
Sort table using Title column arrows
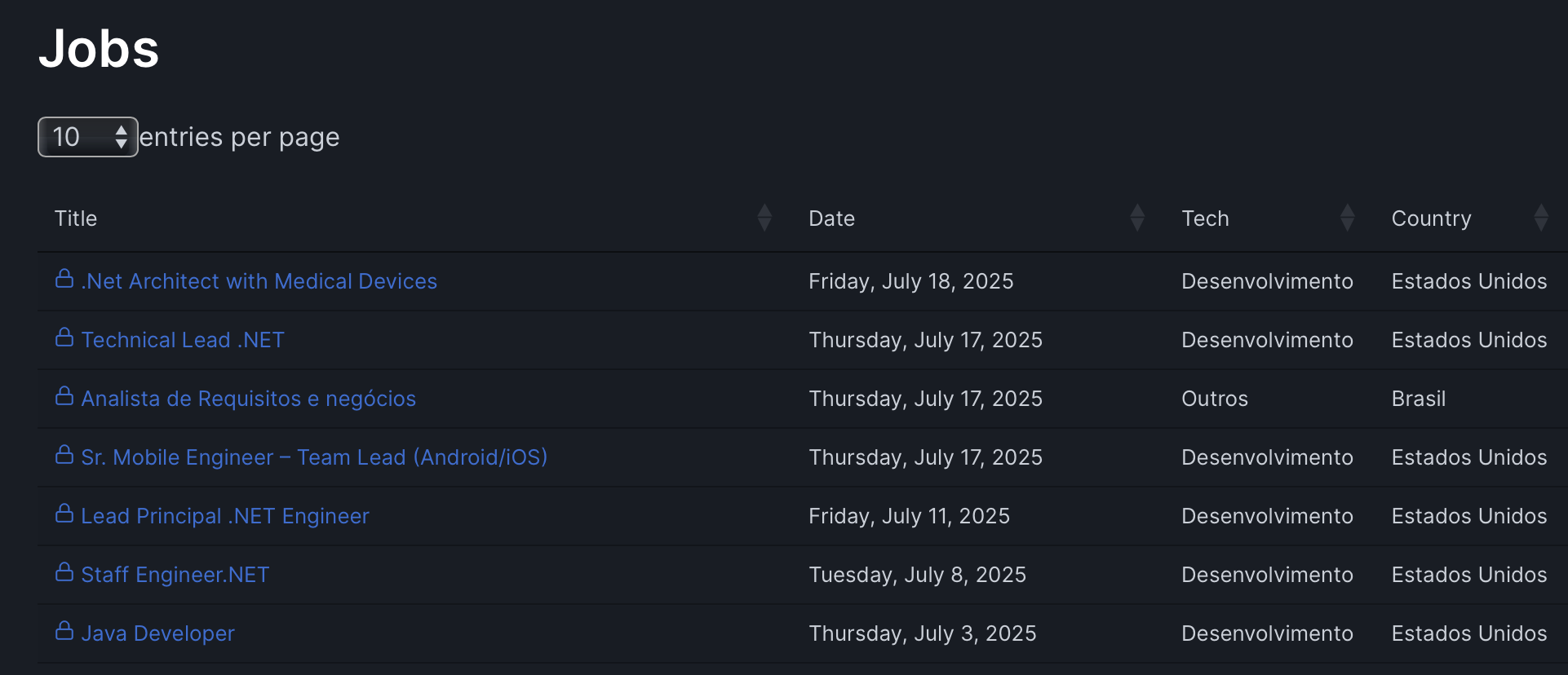coord(764,218)
